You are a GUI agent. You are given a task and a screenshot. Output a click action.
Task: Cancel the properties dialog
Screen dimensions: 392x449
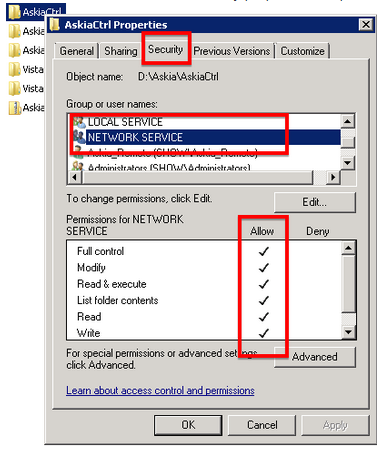262,425
